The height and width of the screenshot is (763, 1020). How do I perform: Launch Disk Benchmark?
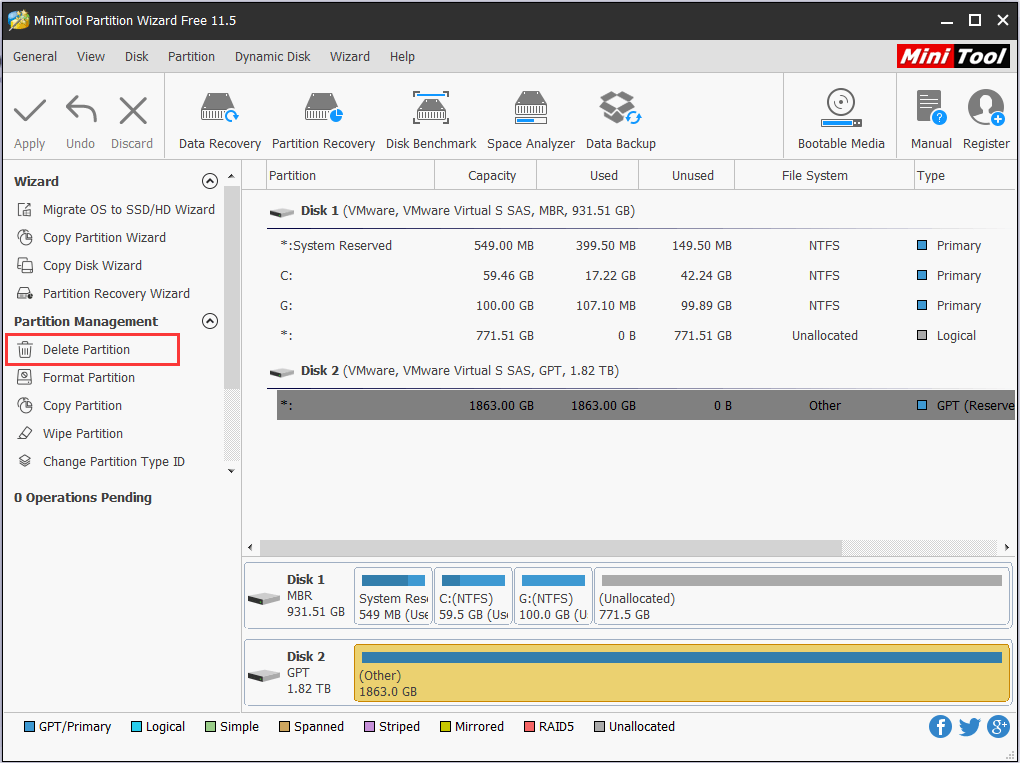click(x=431, y=121)
